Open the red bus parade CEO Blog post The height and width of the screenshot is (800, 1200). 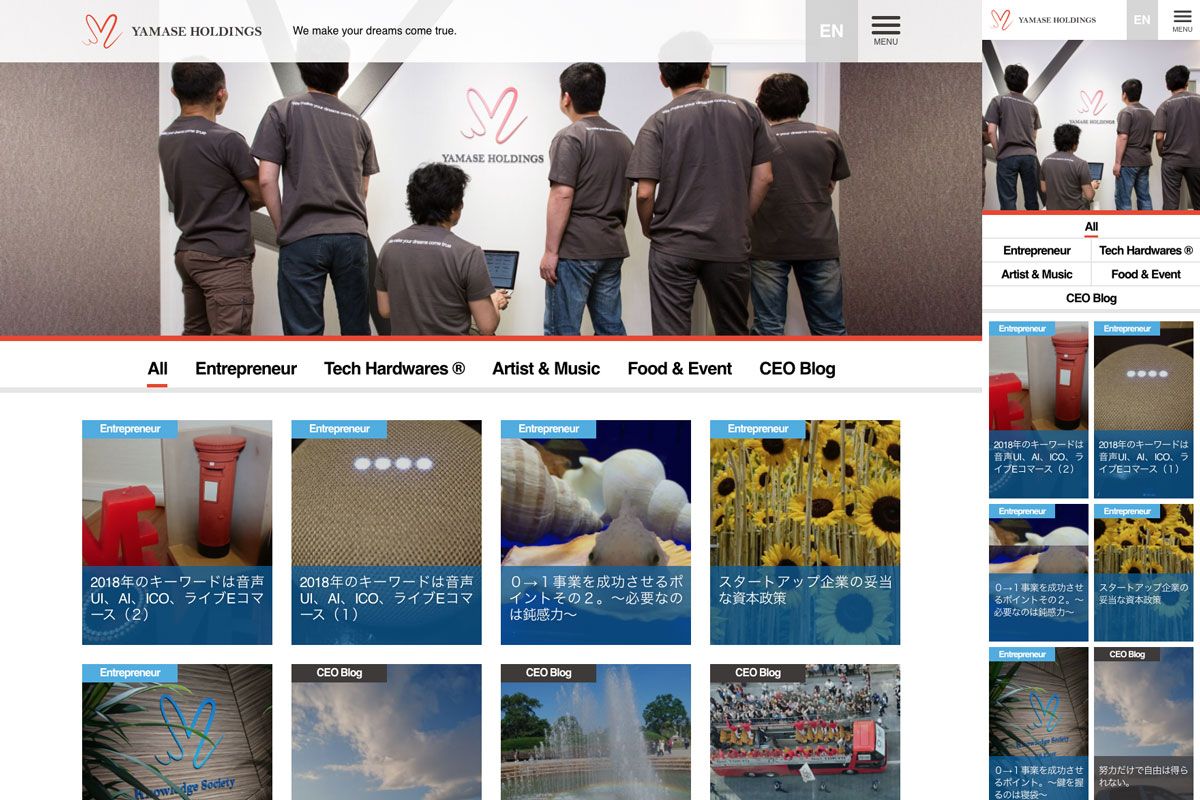805,735
